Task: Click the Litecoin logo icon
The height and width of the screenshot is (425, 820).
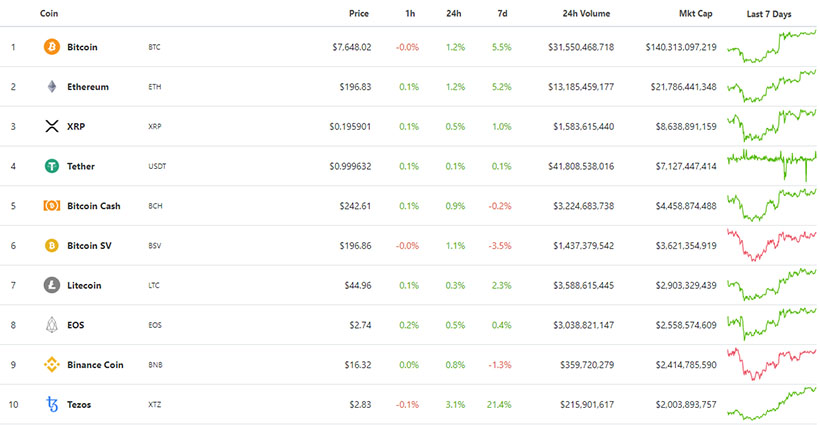Action: (x=52, y=285)
